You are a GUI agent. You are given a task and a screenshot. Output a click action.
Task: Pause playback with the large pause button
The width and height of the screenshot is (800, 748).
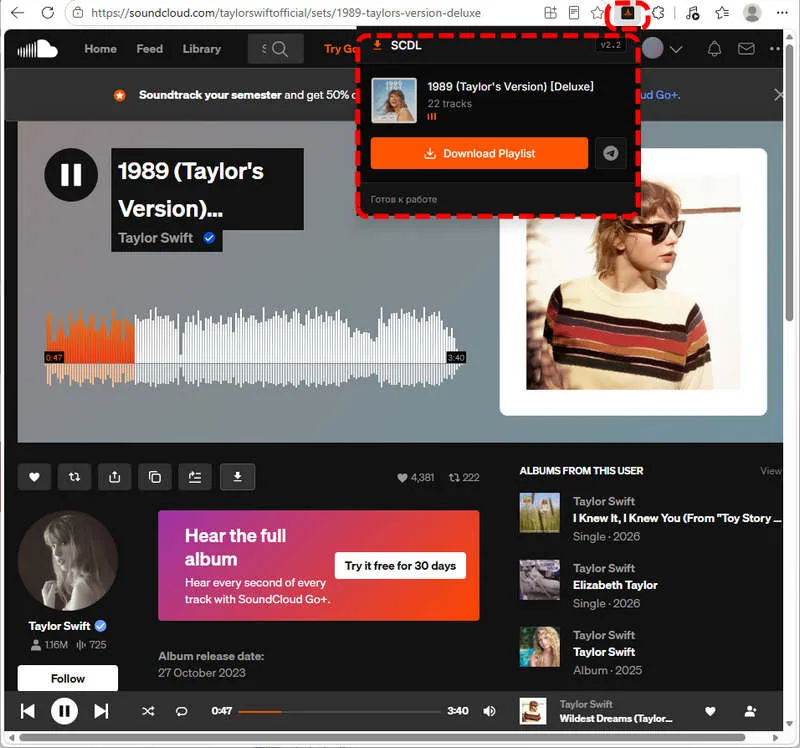(71, 175)
